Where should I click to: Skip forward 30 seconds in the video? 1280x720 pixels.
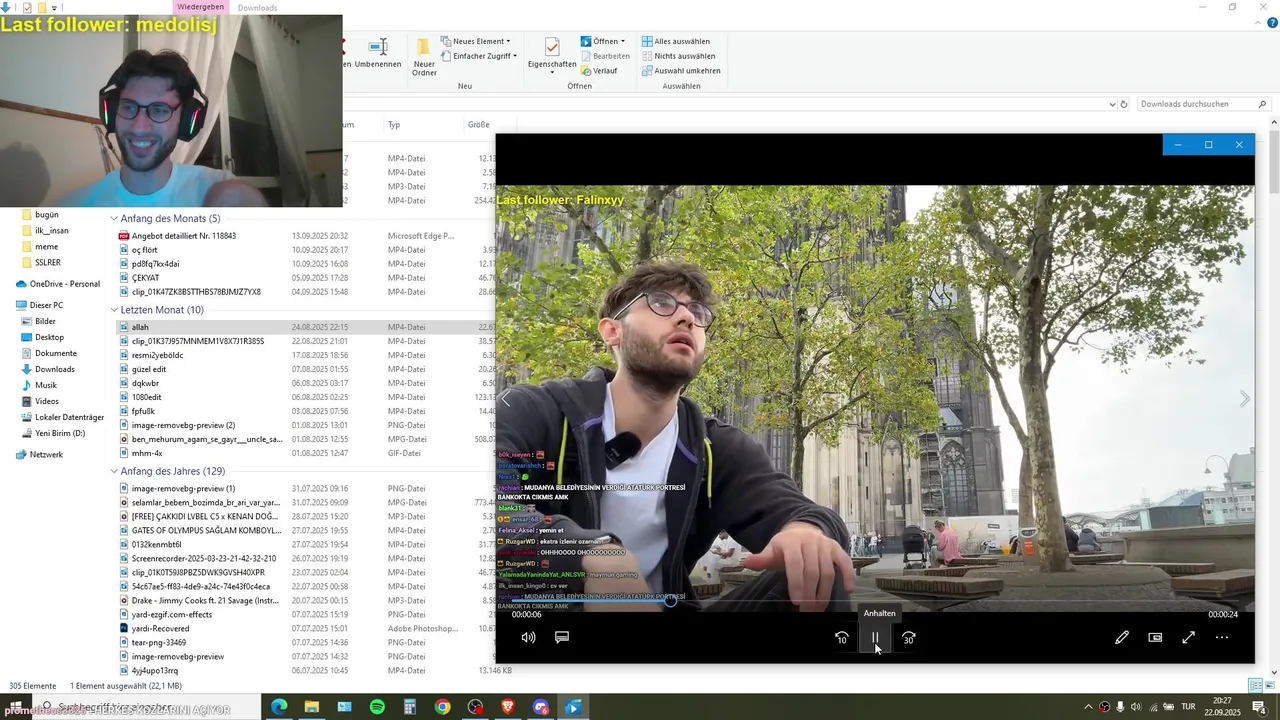(908, 637)
